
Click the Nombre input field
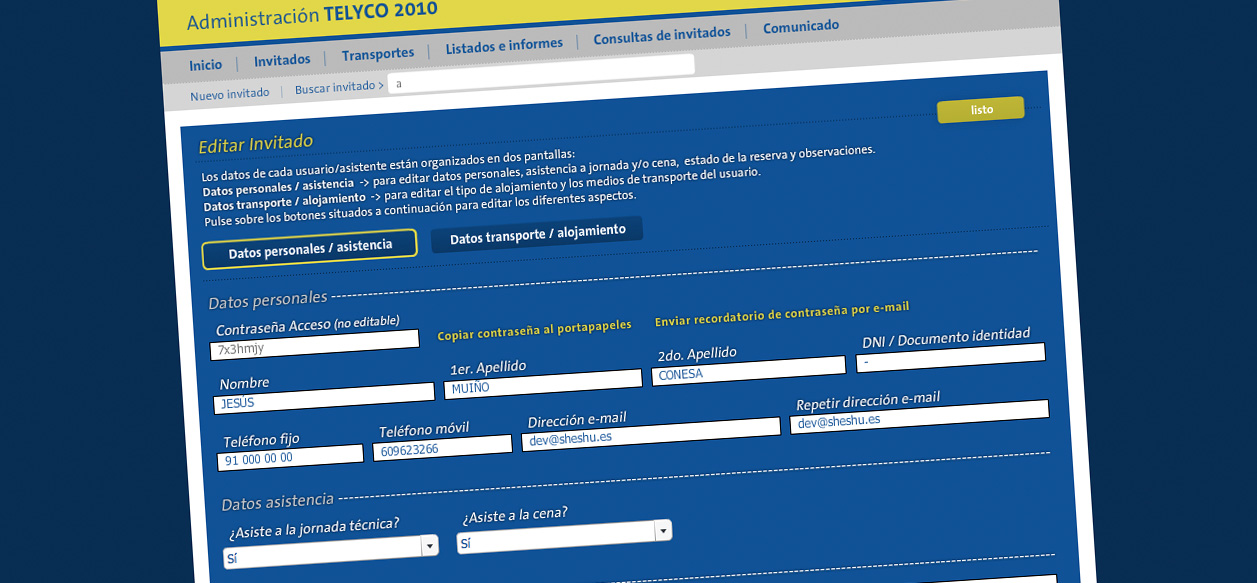click(324, 398)
